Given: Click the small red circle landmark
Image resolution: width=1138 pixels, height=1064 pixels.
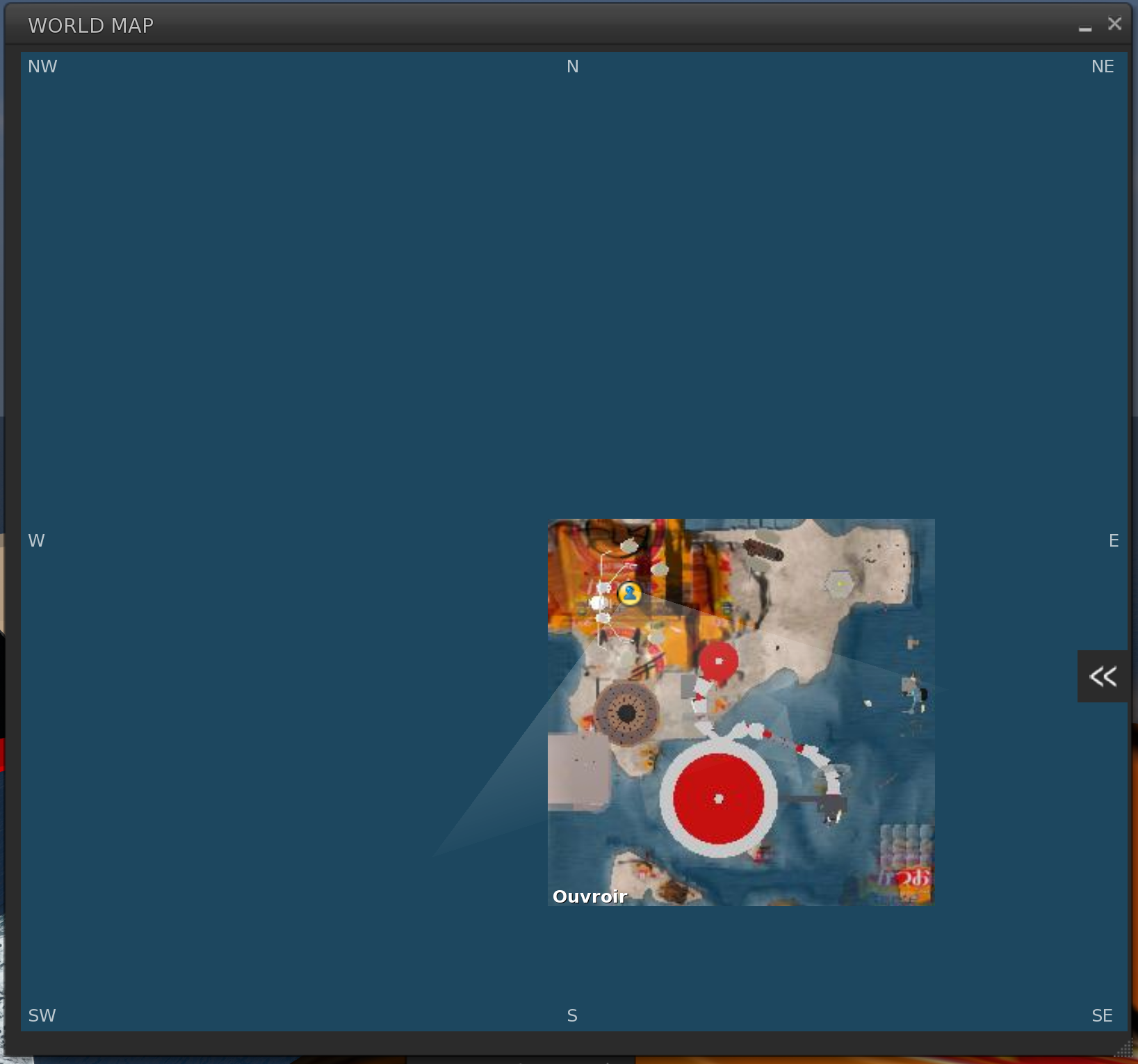Looking at the screenshot, I should coord(718,661).
